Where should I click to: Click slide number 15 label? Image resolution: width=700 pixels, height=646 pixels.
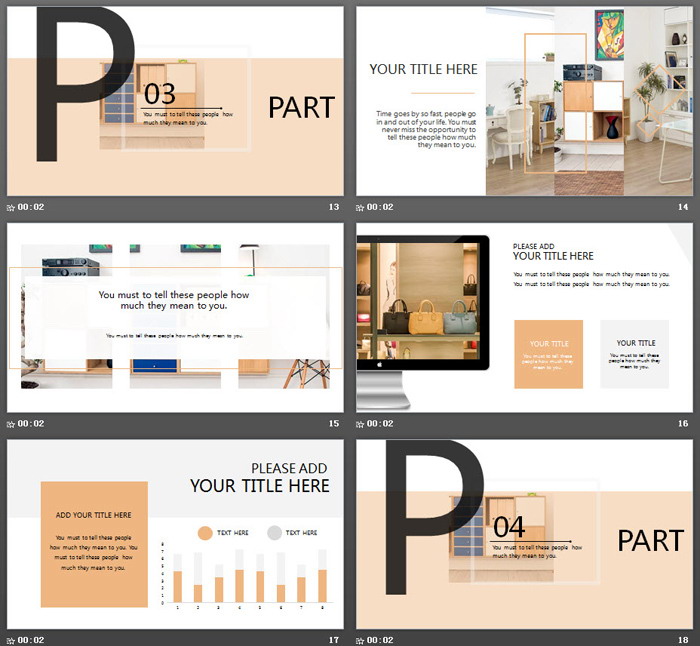[334, 423]
